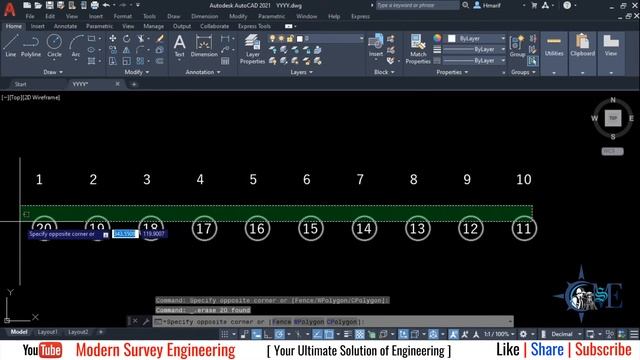640x360 pixels.
Task: Open annotation scale 1:1 / 100% dropdown
Action: pos(499,334)
